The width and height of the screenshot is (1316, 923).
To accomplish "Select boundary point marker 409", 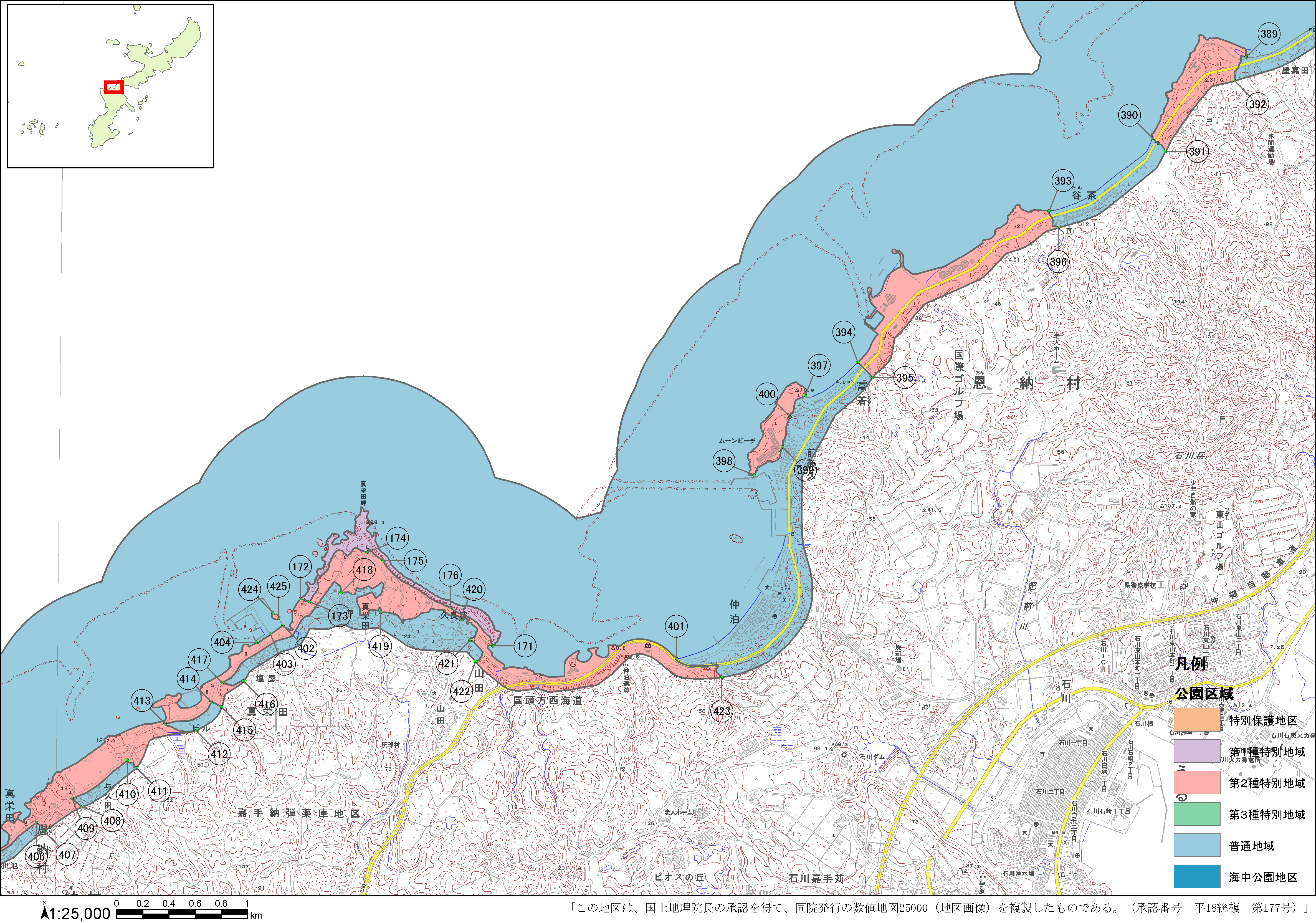I will coord(86,828).
